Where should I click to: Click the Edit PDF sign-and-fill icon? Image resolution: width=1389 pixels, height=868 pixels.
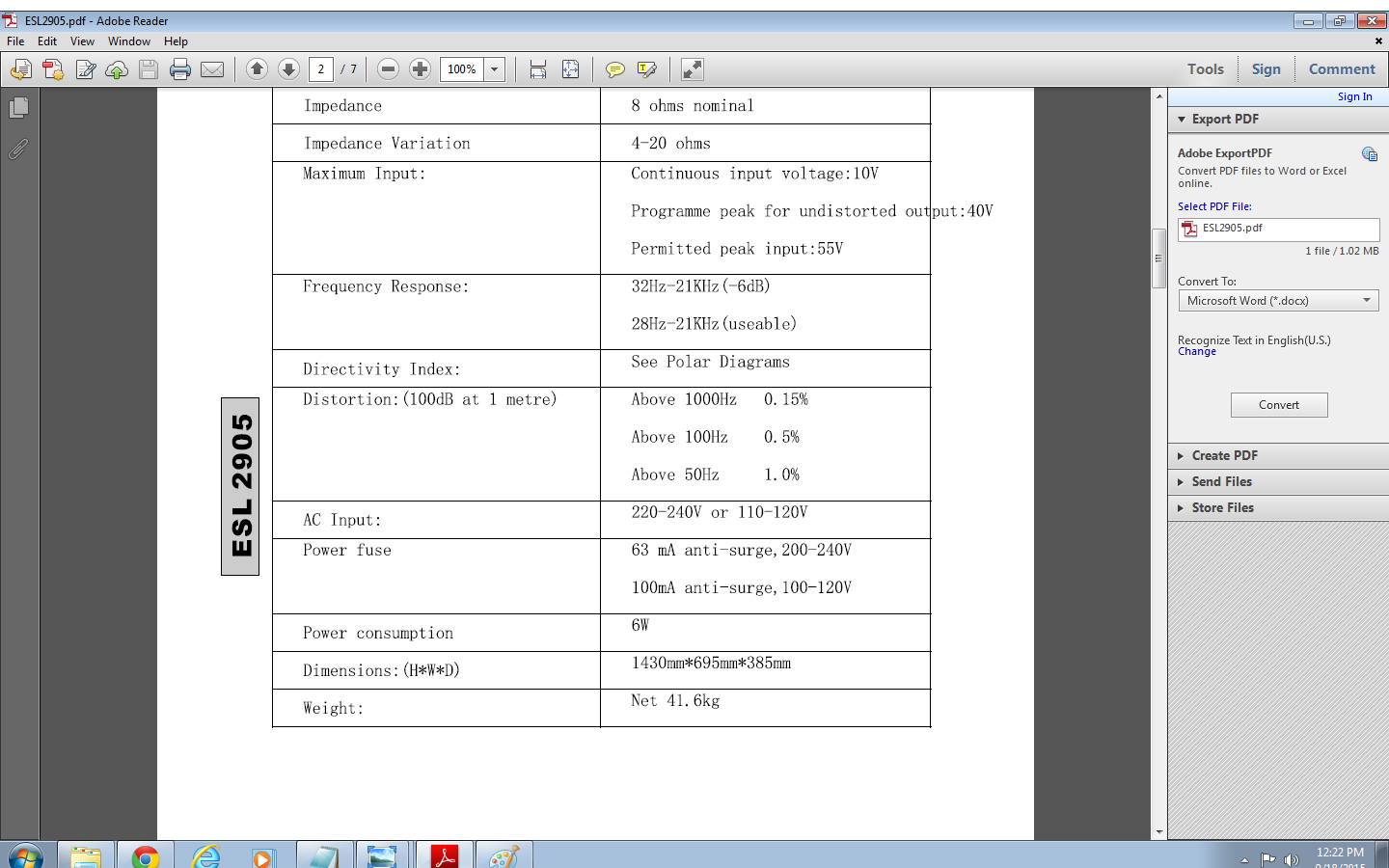pos(86,69)
